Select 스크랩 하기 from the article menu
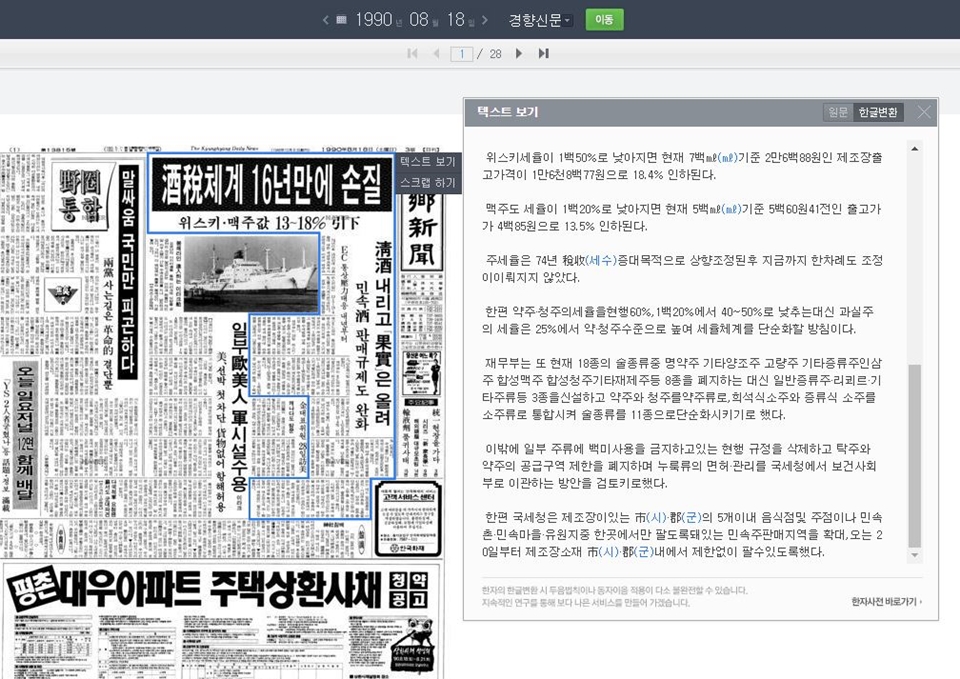The width and height of the screenshot is (960, 679). pyautogui.click(x=429, y=182)
